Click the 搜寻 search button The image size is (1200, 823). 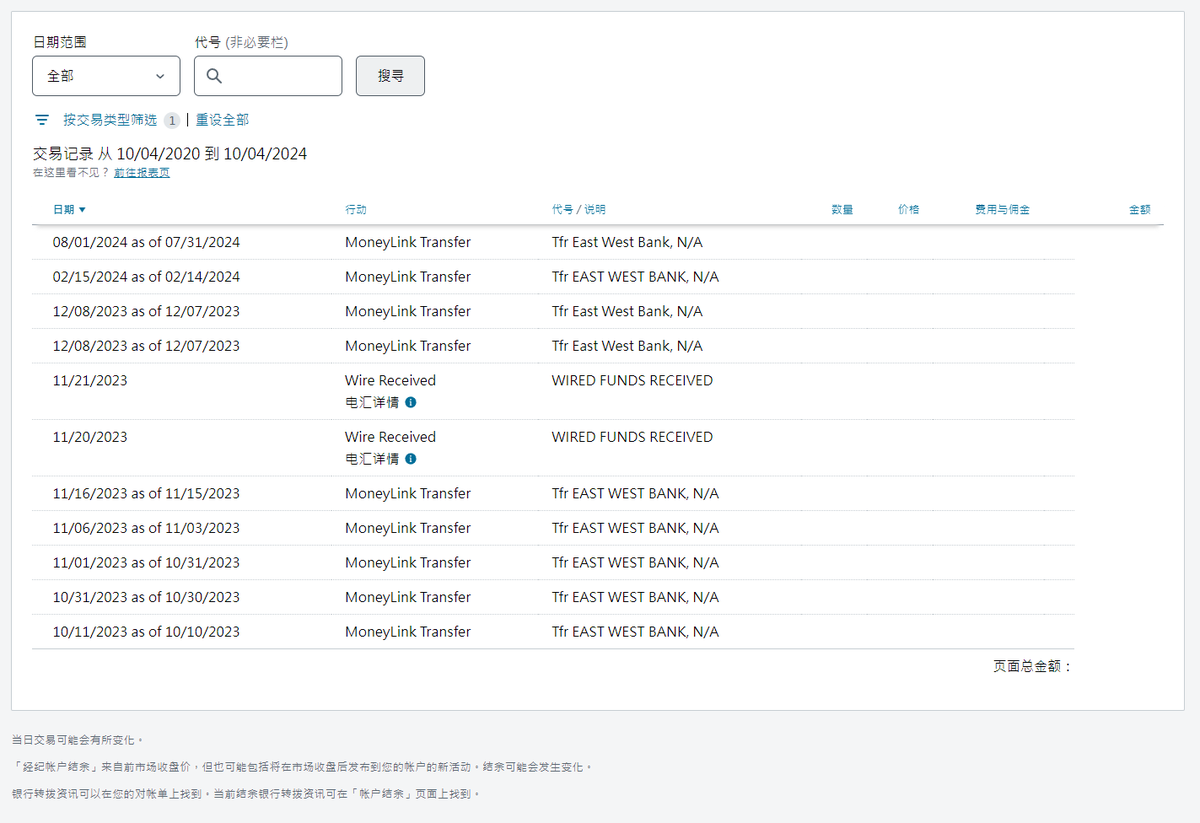[x=390, y=76]
